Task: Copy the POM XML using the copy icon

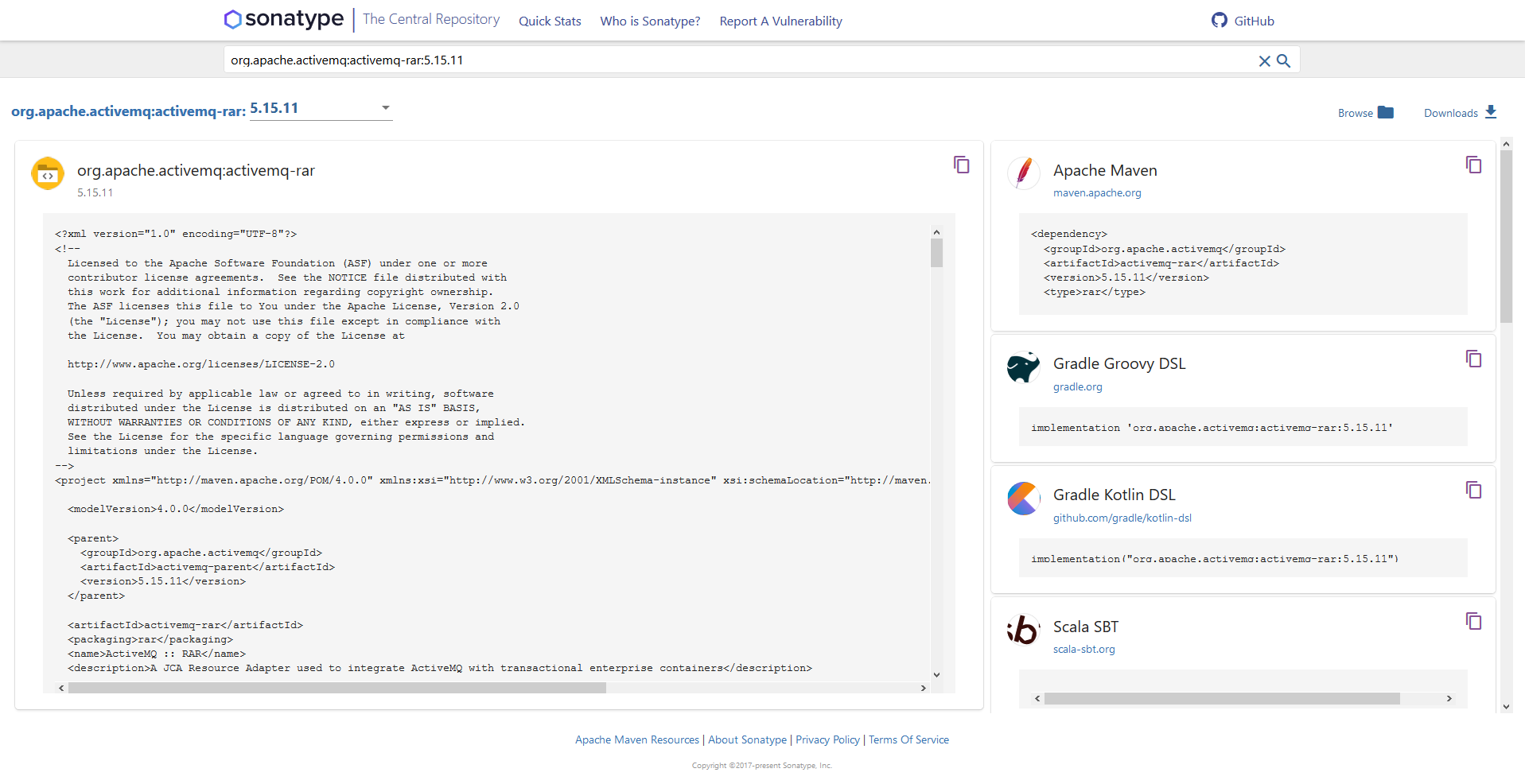Action: [x=961, y=165]
